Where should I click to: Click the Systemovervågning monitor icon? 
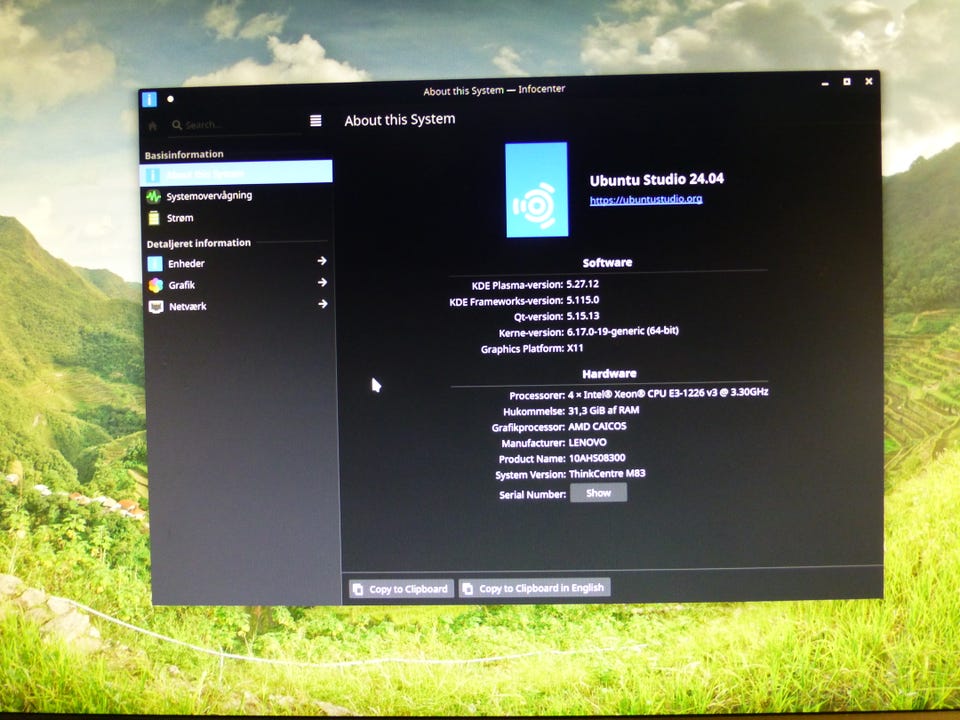[x=153, y=197]
